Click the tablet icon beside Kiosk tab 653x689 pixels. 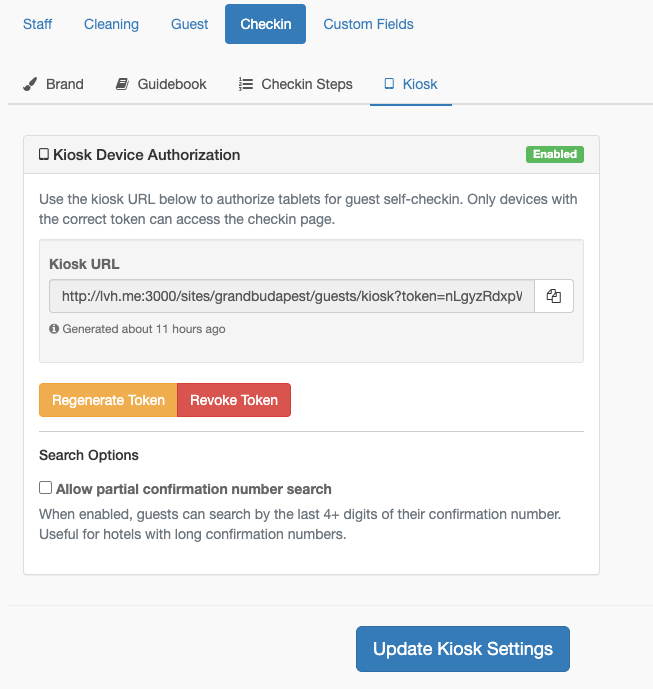[389, 84]
